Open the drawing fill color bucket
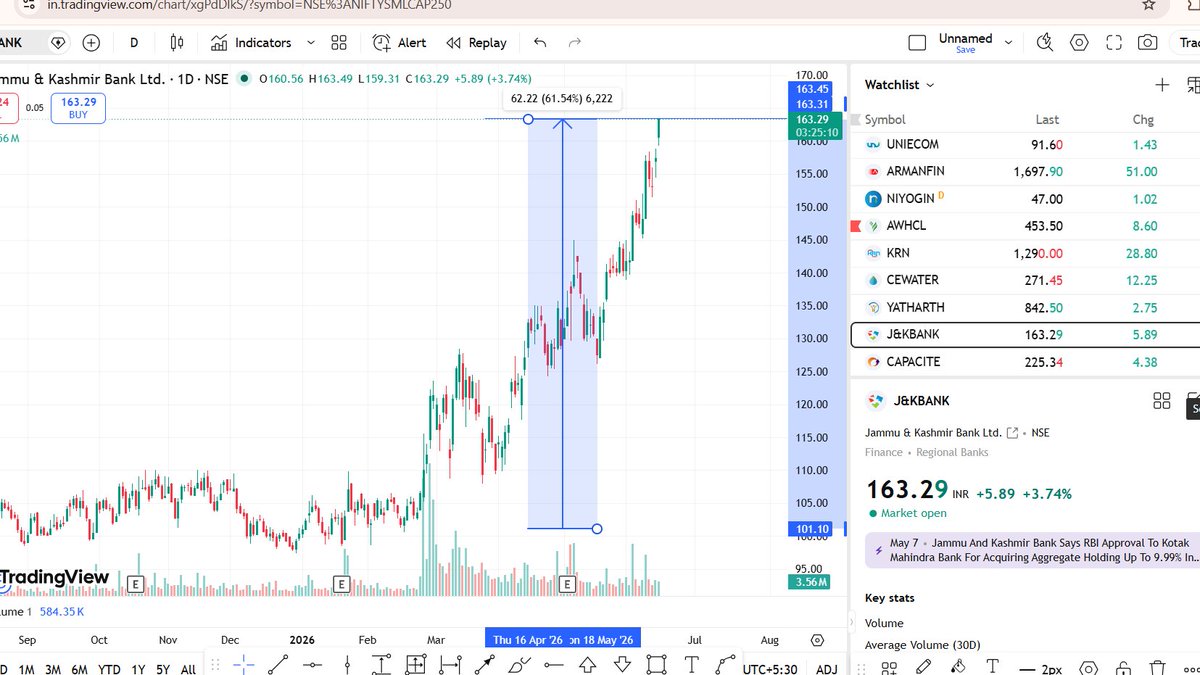The width and height of the screenshot is (1200, 675). pos(957,667)
